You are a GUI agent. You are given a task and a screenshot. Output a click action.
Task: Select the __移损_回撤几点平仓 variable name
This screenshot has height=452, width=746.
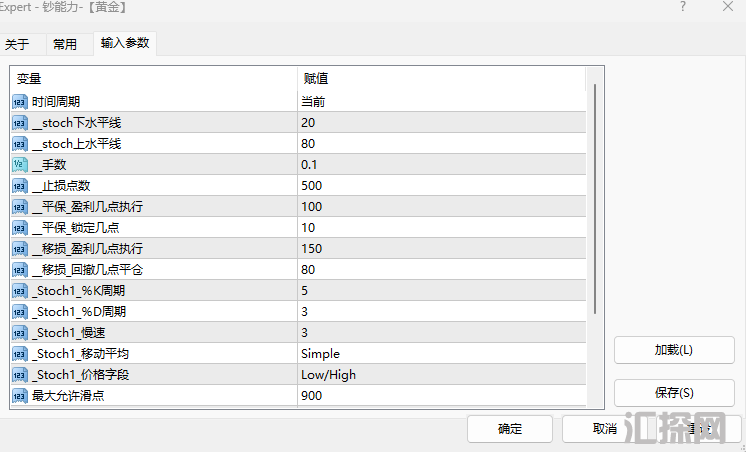pos(88,270)
